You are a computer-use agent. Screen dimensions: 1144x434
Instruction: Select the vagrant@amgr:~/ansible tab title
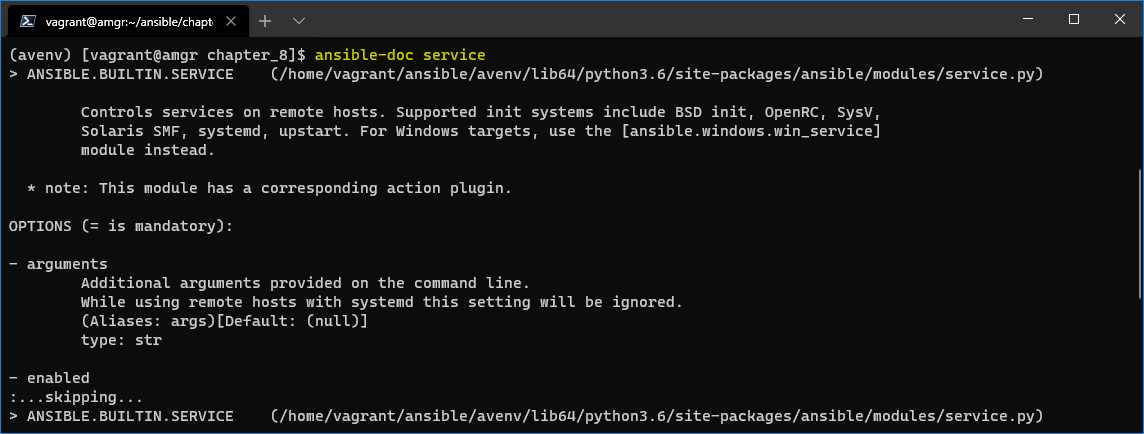pos(129,22)
